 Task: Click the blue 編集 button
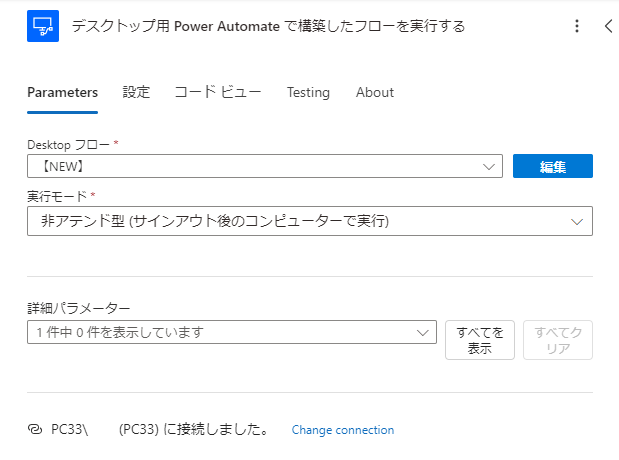coord(553,167)
